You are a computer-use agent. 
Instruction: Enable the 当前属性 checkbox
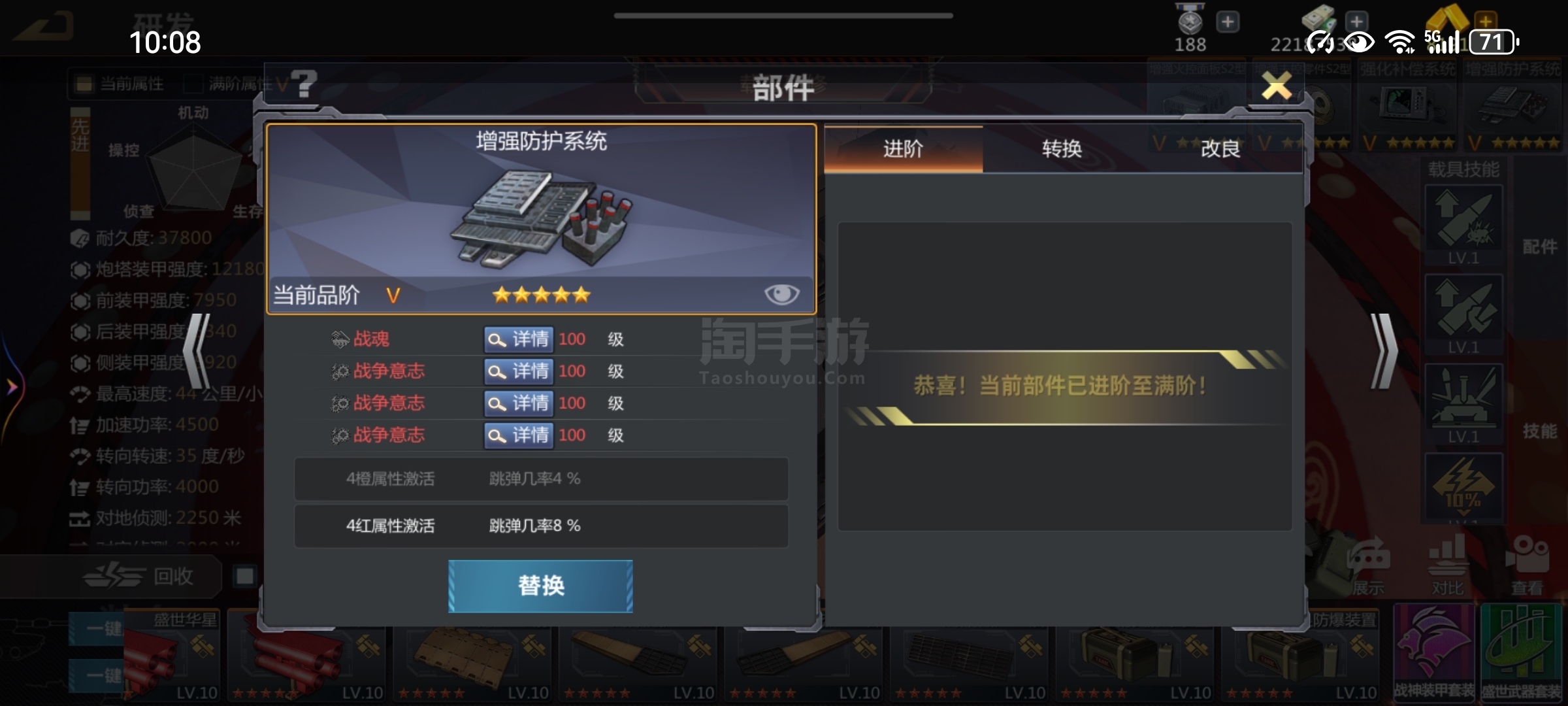click(84, 84)
